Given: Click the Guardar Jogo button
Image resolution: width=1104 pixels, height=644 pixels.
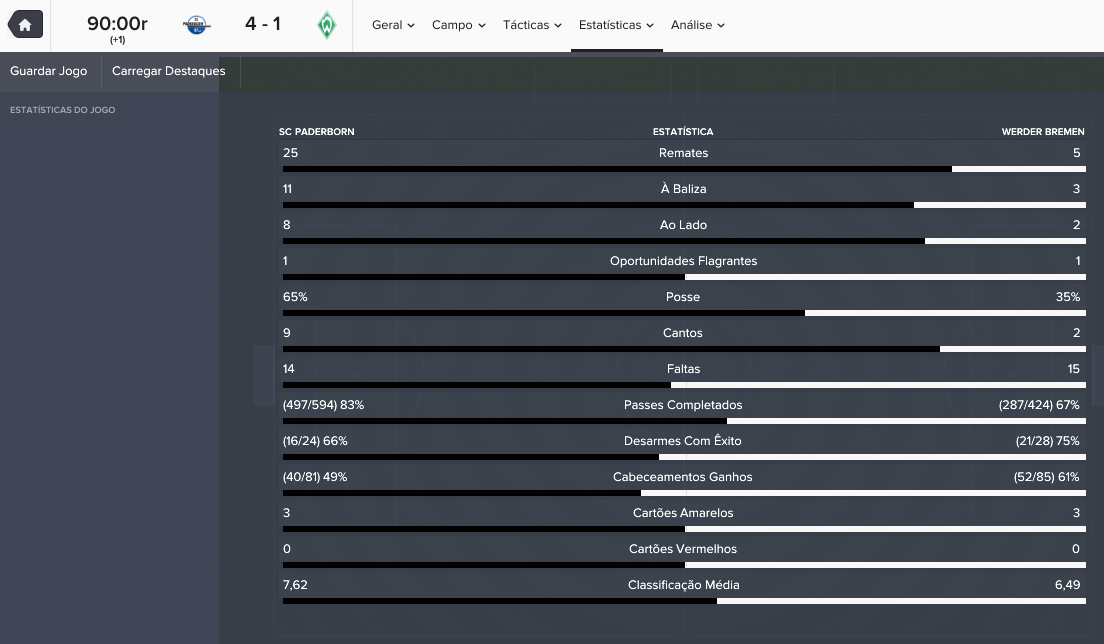Looking at the screenshot, I should click(x=49, y=70).
